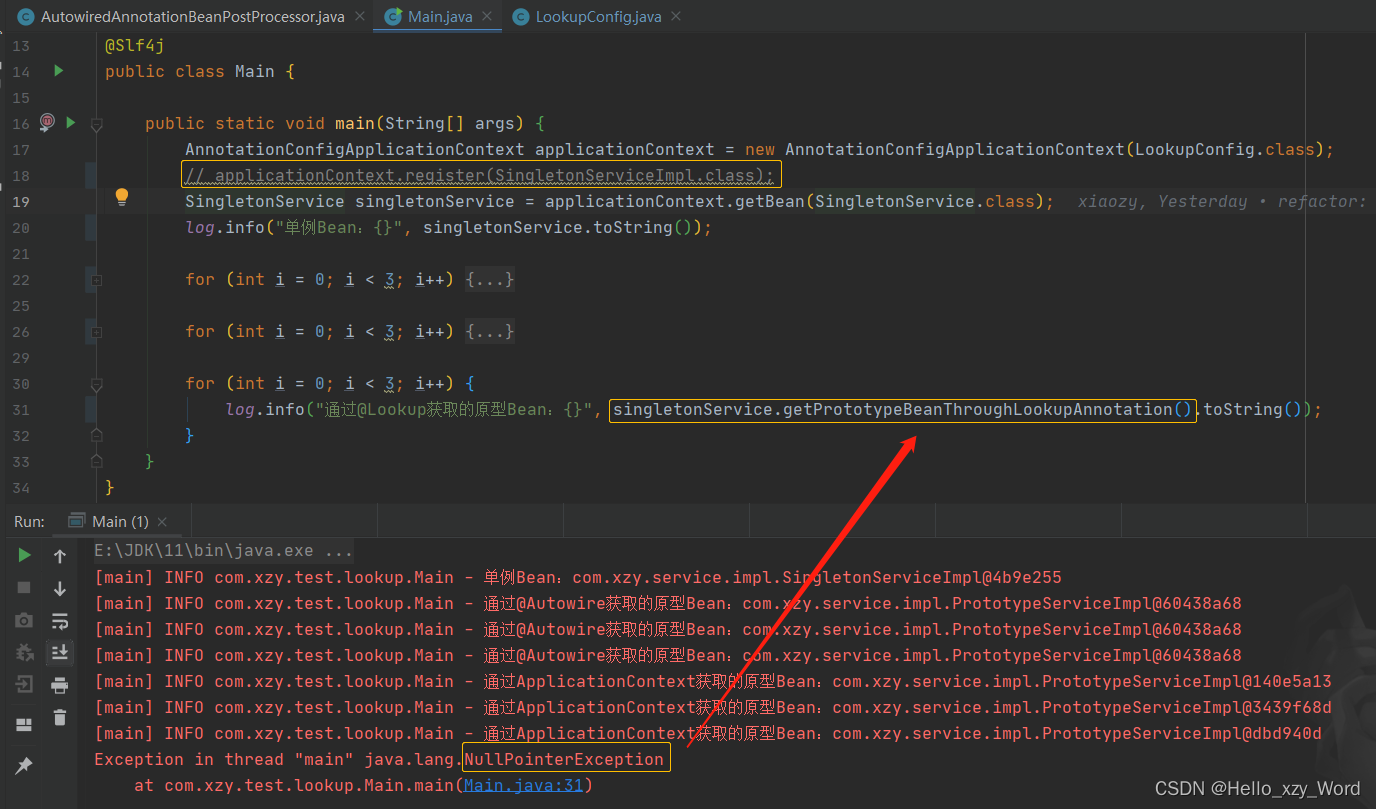Toggle Soft-Wrap in console
Viewport: 1376px width, 809px height.
tap(60, 620)
